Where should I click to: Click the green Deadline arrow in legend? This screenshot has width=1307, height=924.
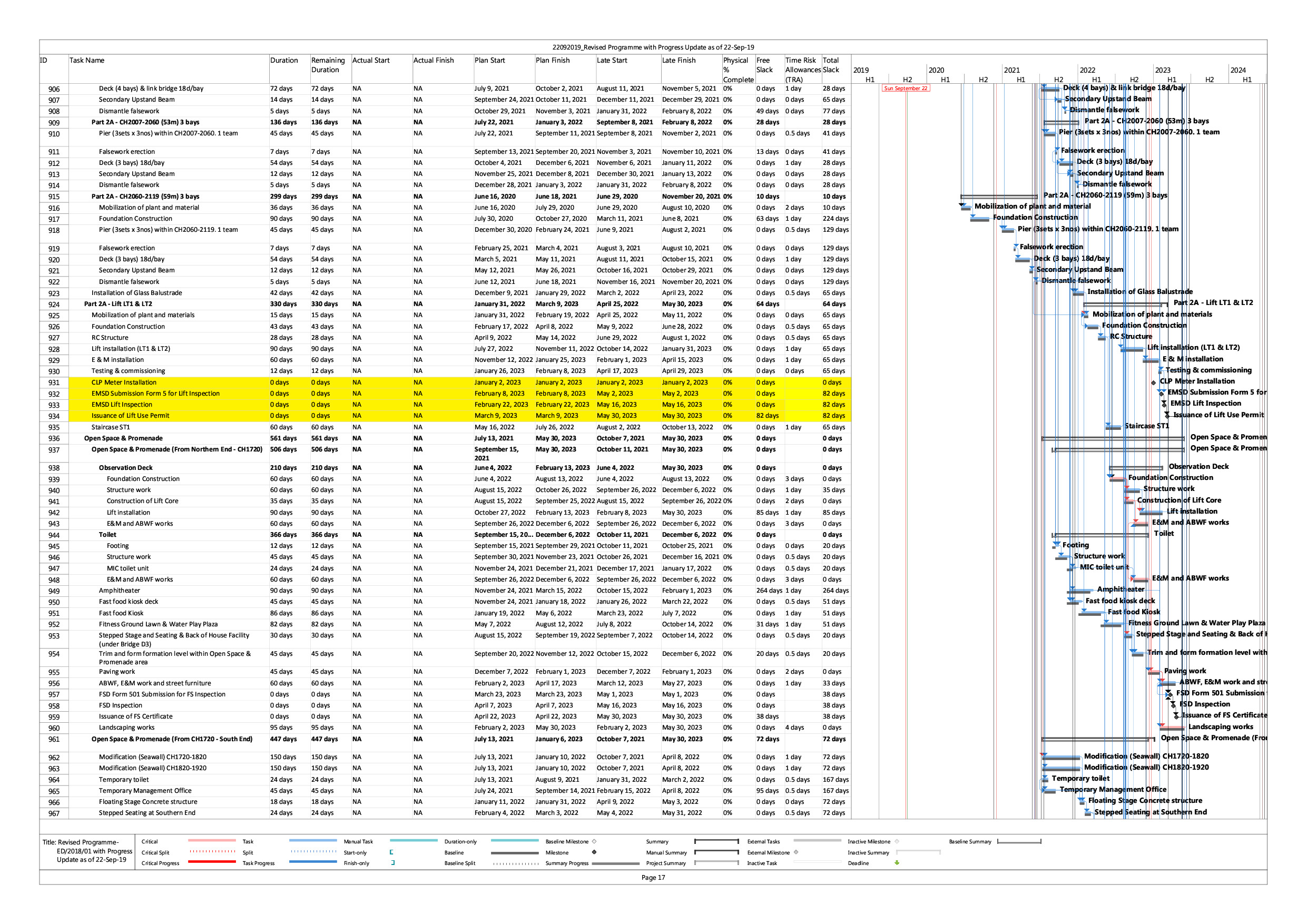[x=897, y=863]
